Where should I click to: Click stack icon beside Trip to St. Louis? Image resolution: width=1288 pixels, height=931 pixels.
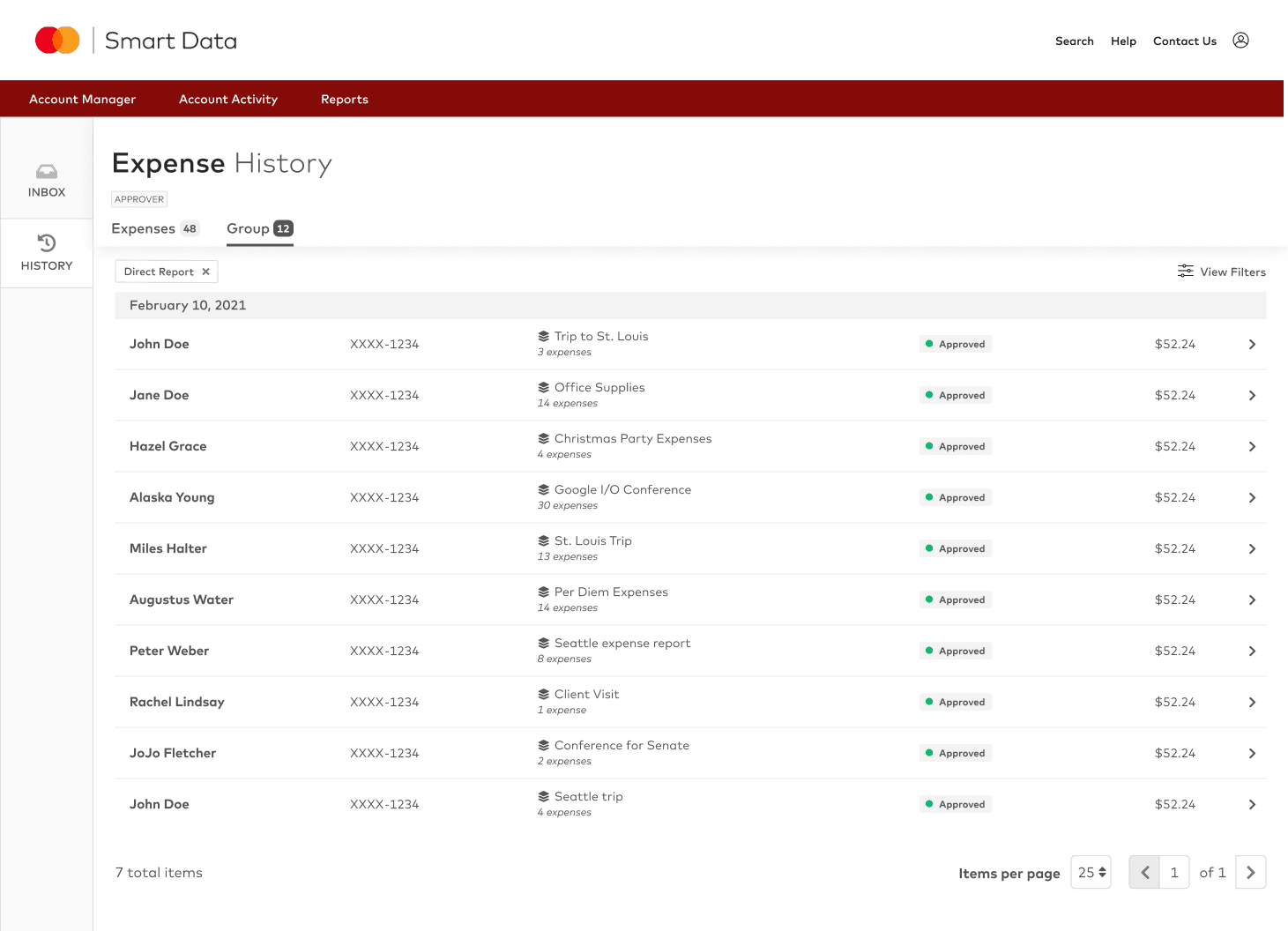pyautogui.click(x=544, y=336)
